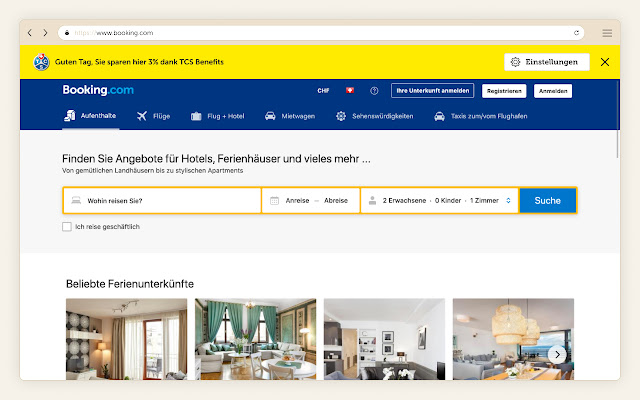Select the Flüge tab
Image resolution: width=640 pixels, height=400 pixels.
pos(153,116)
